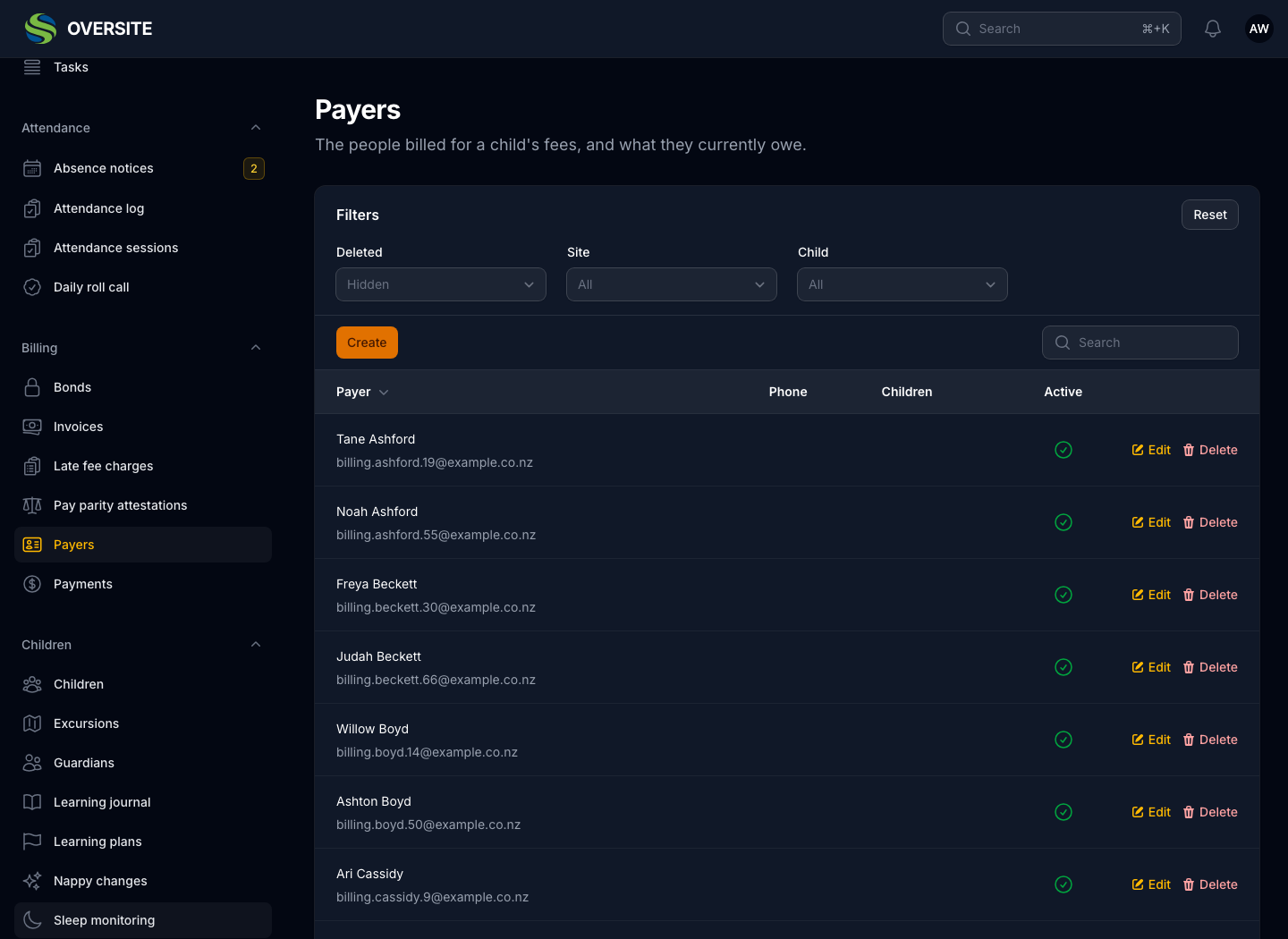
Task: Click the payers table Search box
Action: pyautogui.click(x=1140, y=343)
